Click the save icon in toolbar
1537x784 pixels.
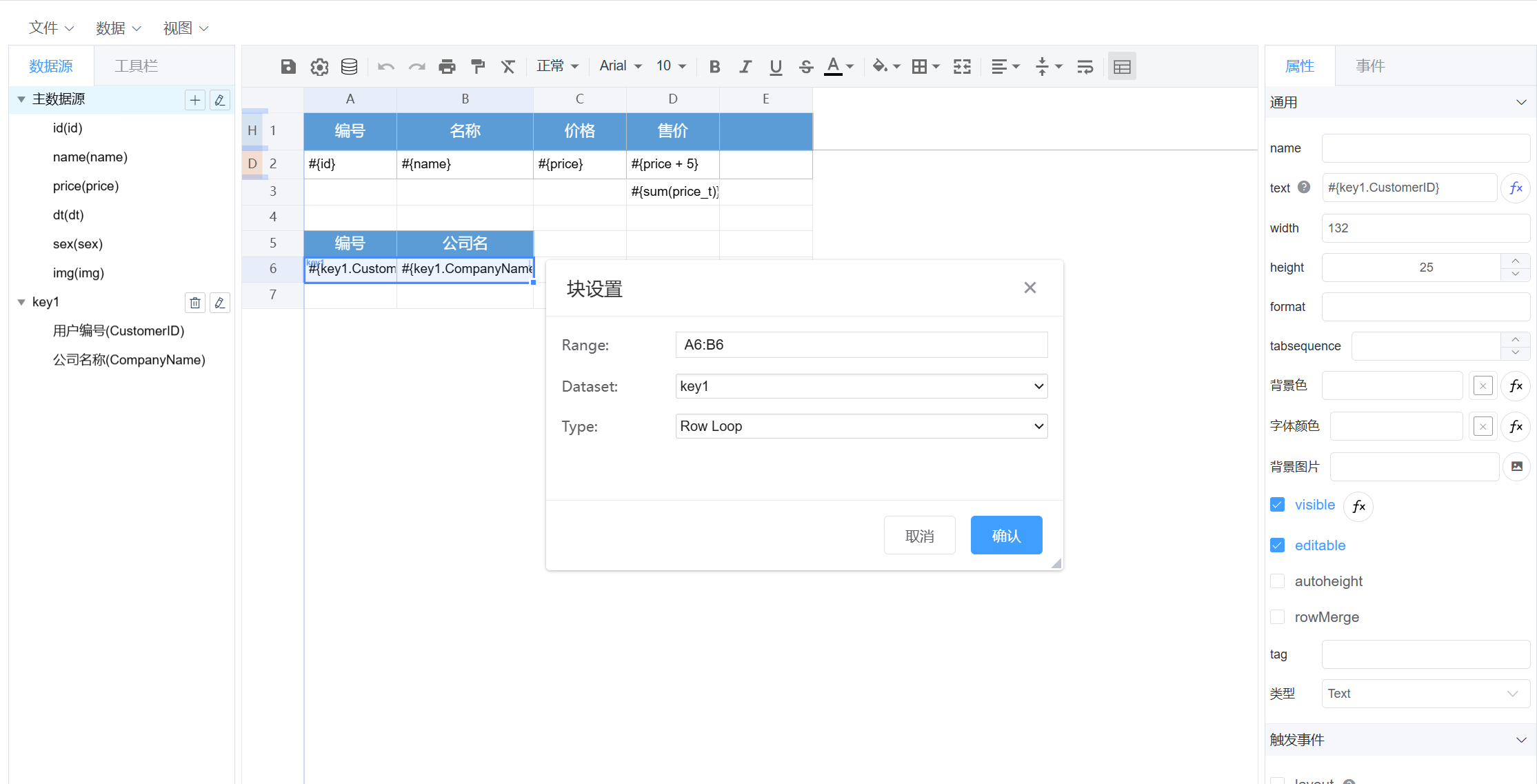tap(288, 66)
